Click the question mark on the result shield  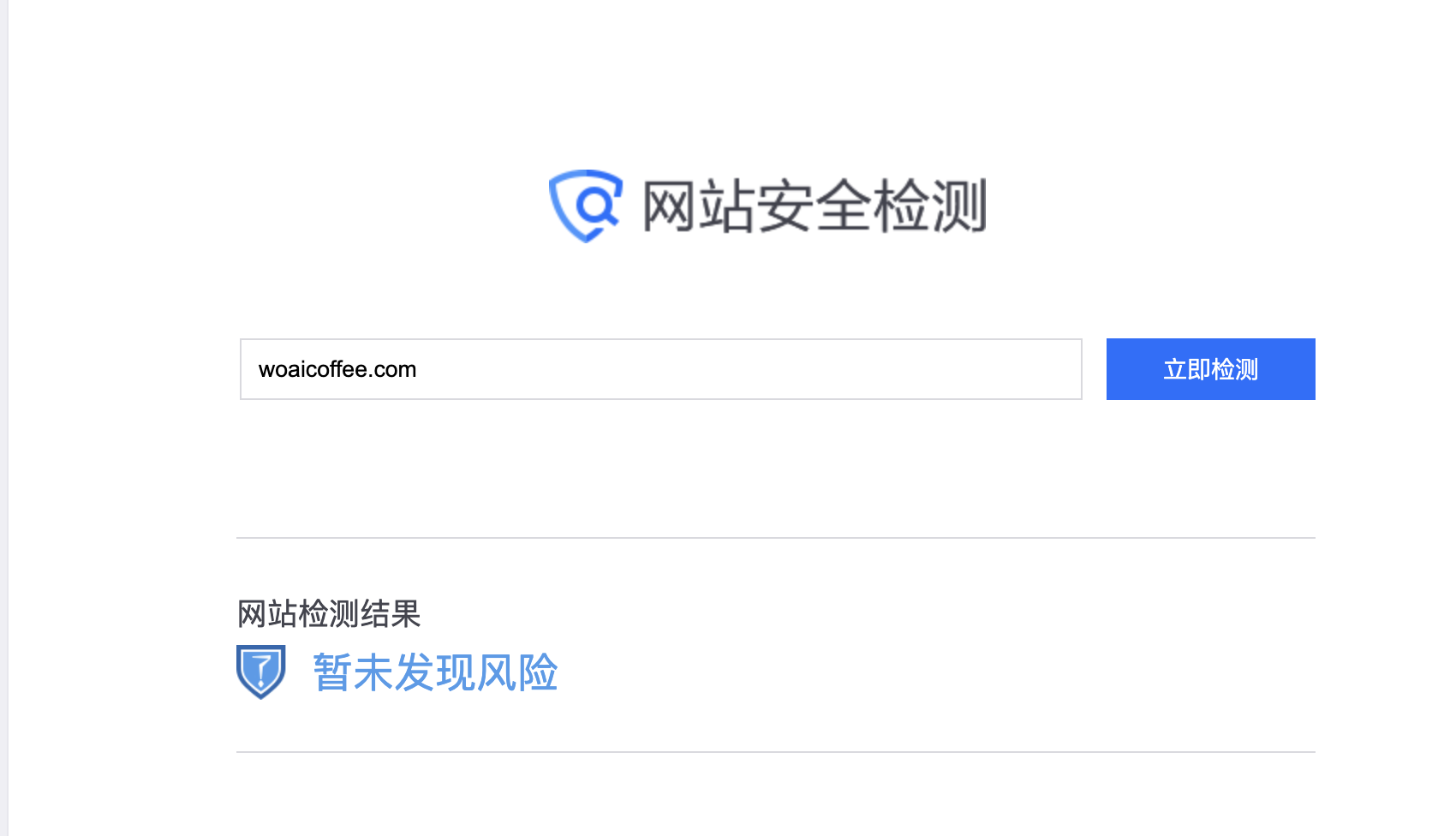coord(262,670)
